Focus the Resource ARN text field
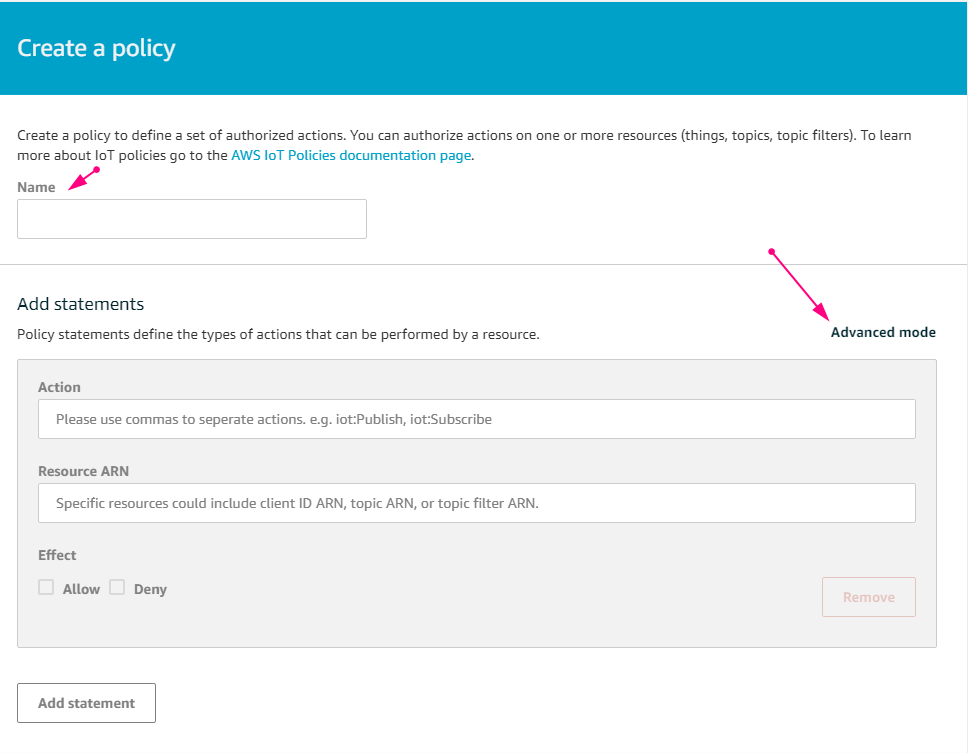The image size is (968, 753). (477, 503)
